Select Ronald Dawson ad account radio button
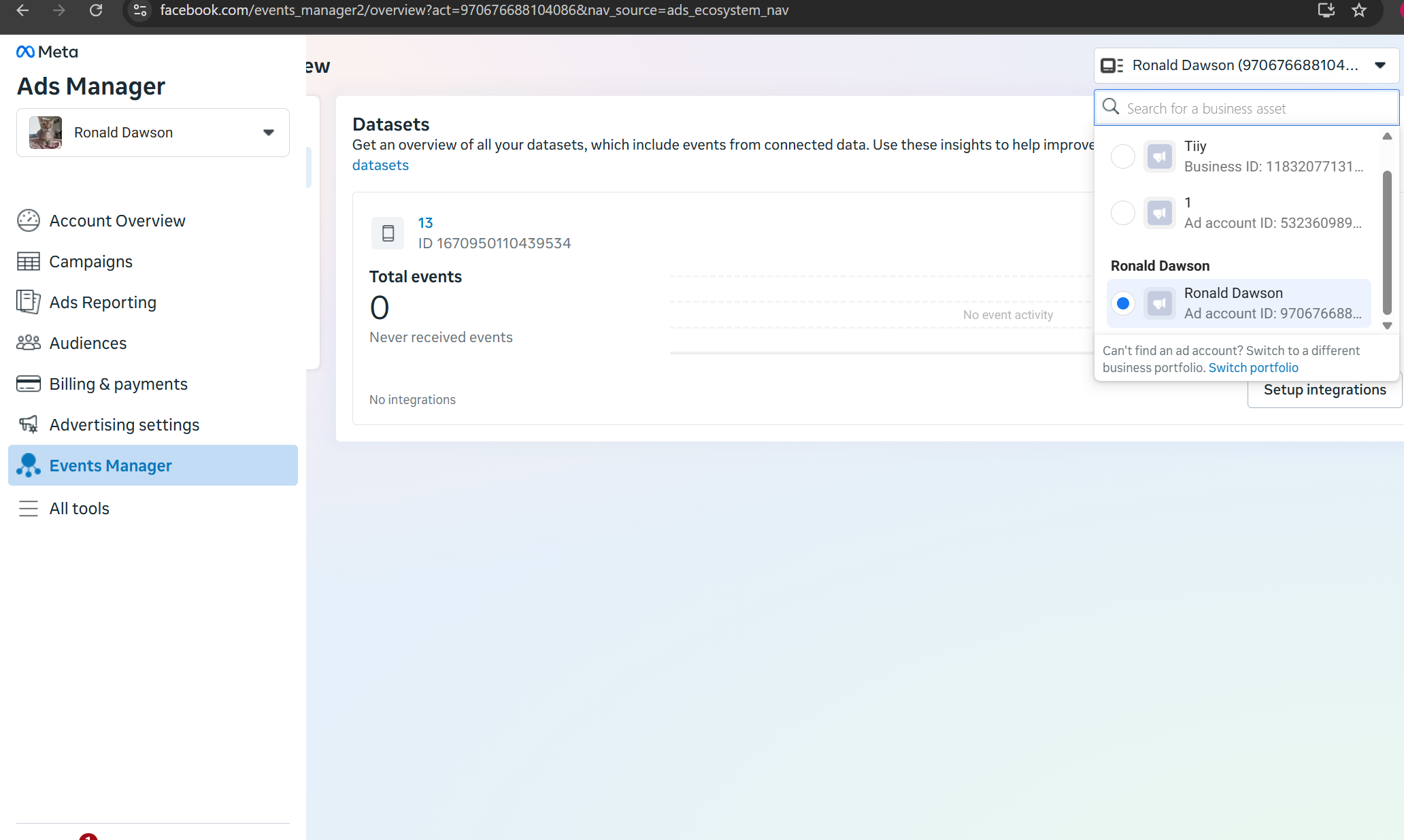The height and width of the screenshot is (840, 1404). (x=1122, y=303)
